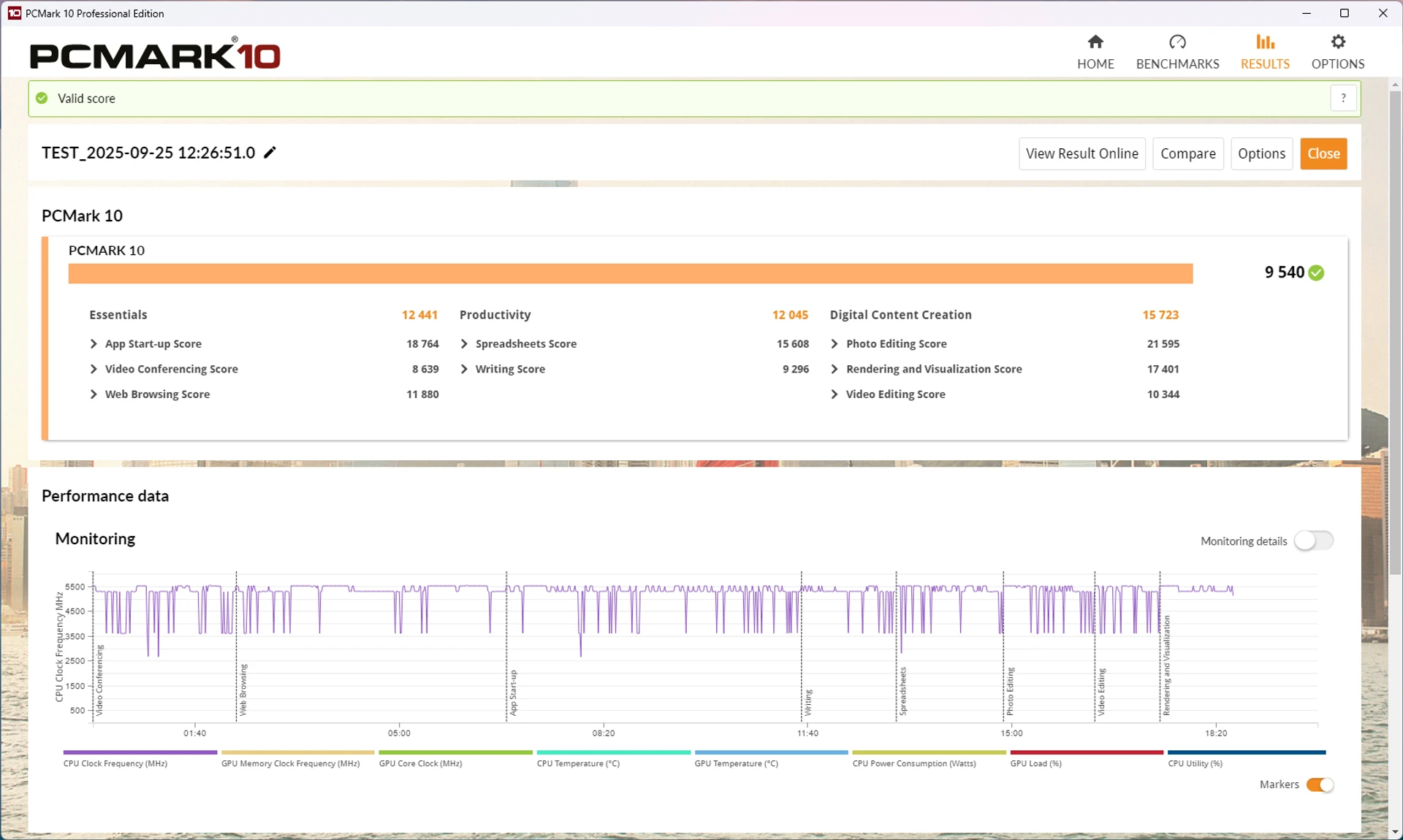Screen dimensions: 1403x840
Task: Click the orange Close button
Action: pos(1323,153)
